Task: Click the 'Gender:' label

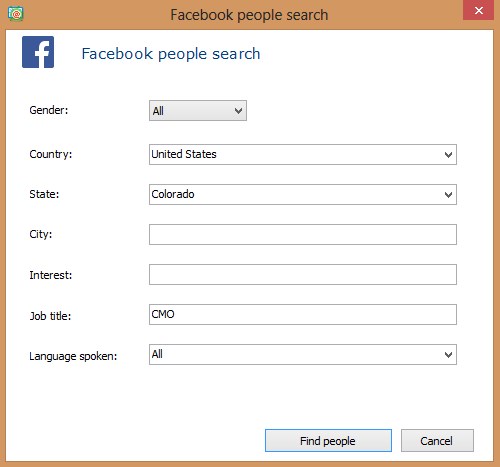Action: (49, 110)
